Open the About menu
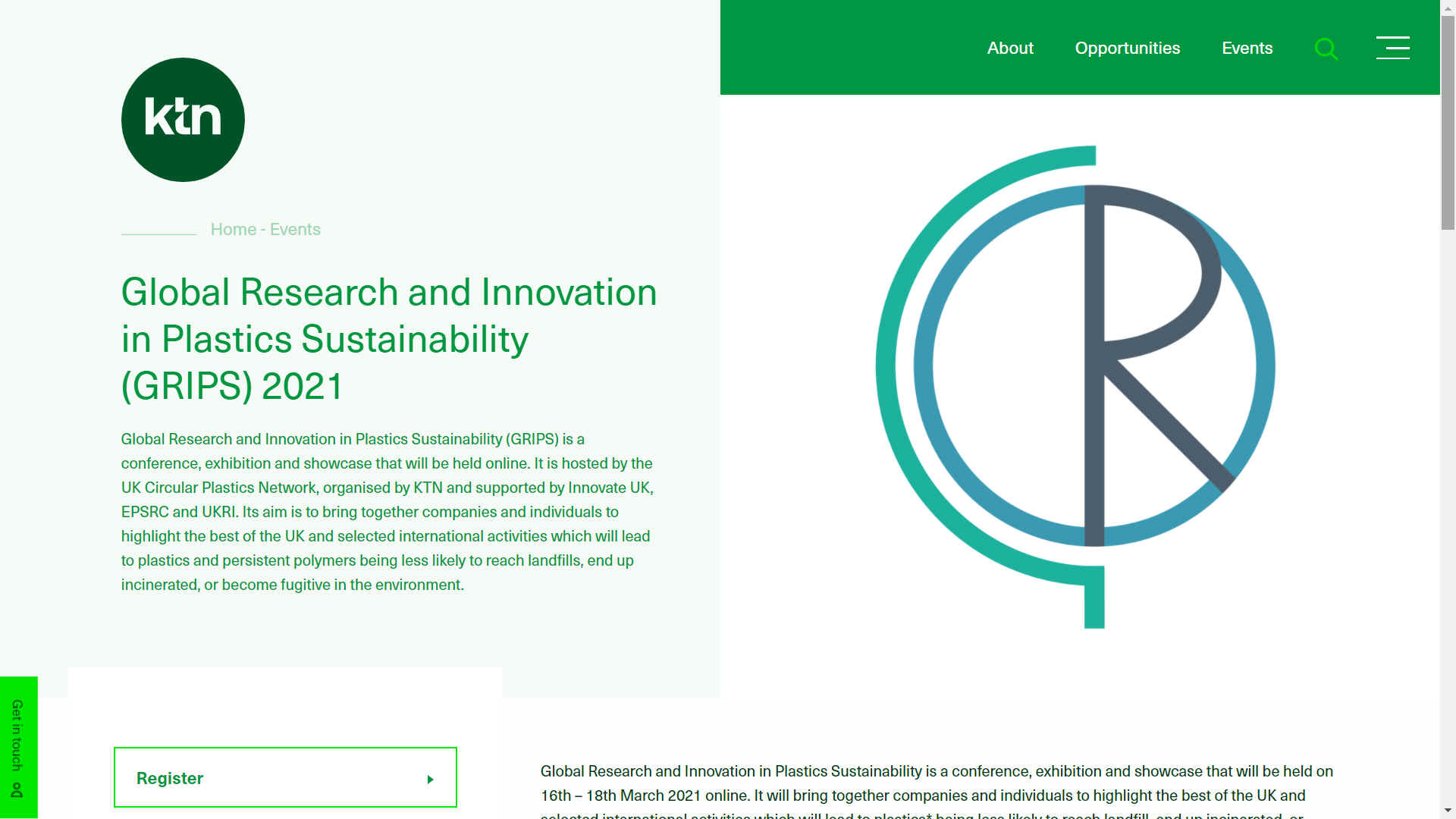Image resolution: width=1456 pixels, height=819 pixels. (1010, 48)
